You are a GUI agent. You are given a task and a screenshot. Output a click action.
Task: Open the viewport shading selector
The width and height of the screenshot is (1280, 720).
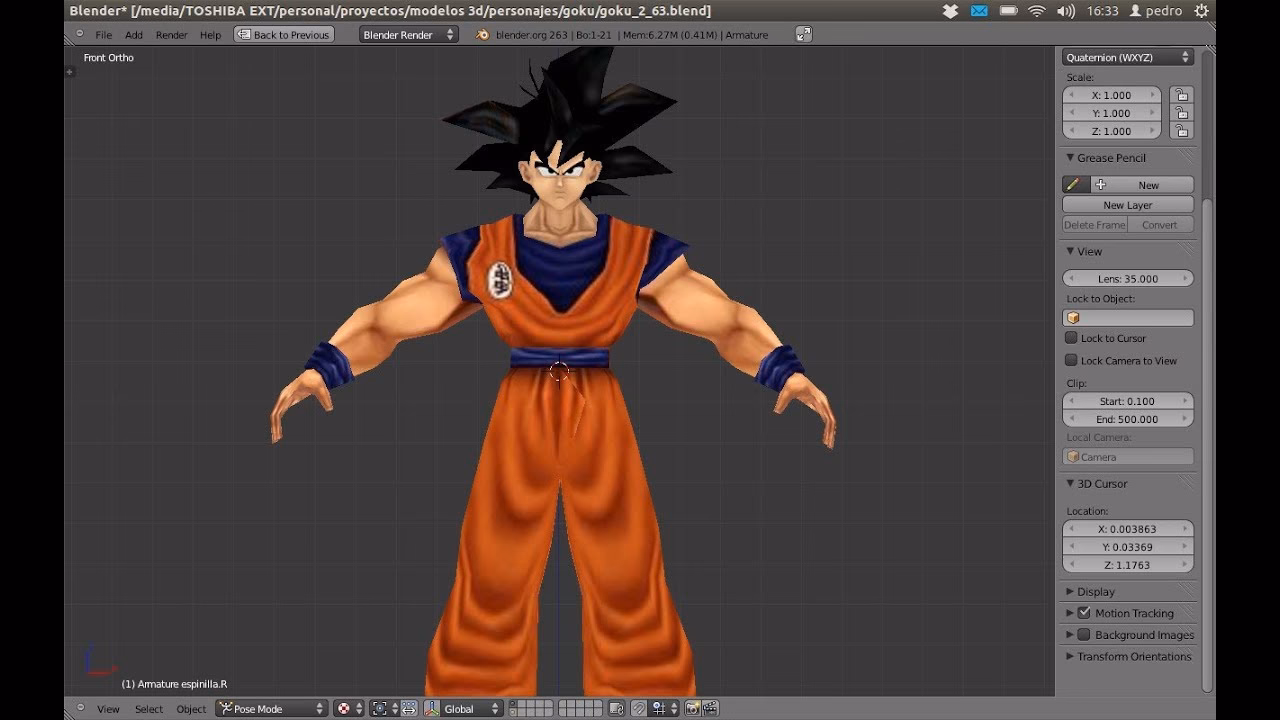pos(348,708)
